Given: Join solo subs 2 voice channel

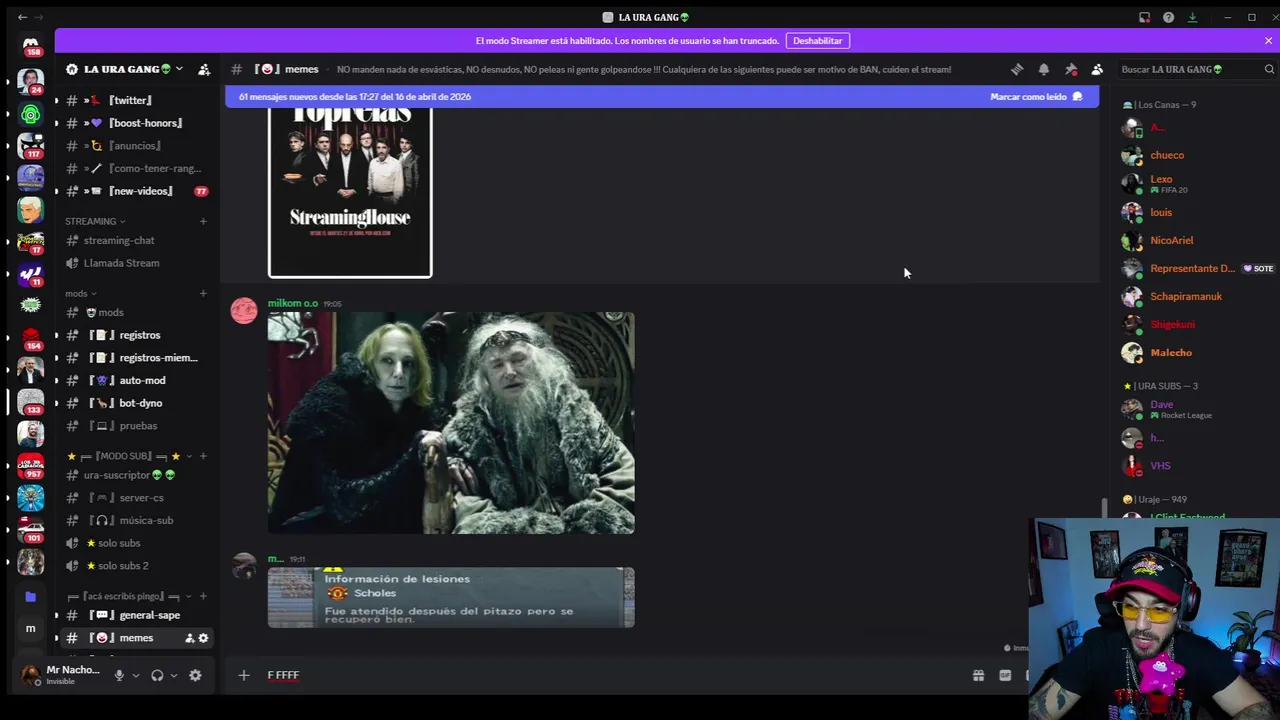Looking at the screenshot, I should (137, 566).
